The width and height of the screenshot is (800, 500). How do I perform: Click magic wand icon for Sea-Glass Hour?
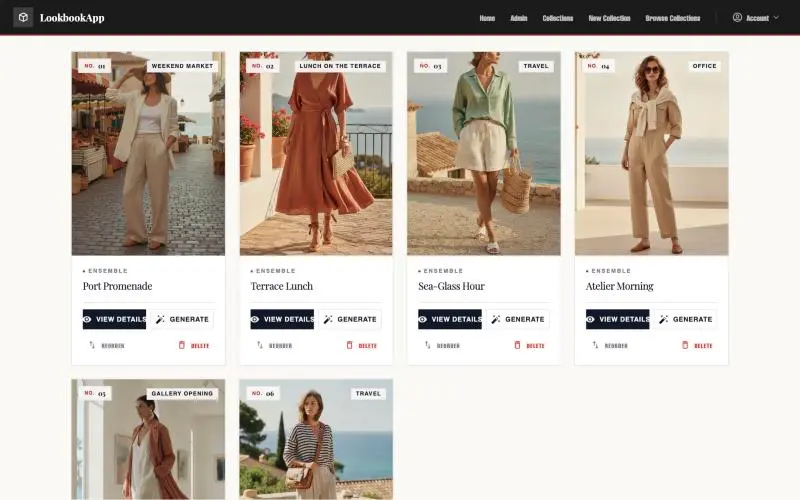(495, 319)
